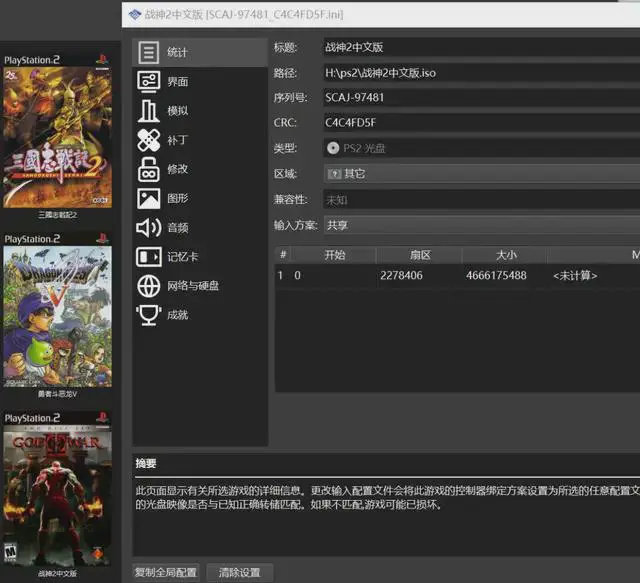Open the 图形 graphics picture icon
Screen dimensions: 640x583
pos(149,198)
